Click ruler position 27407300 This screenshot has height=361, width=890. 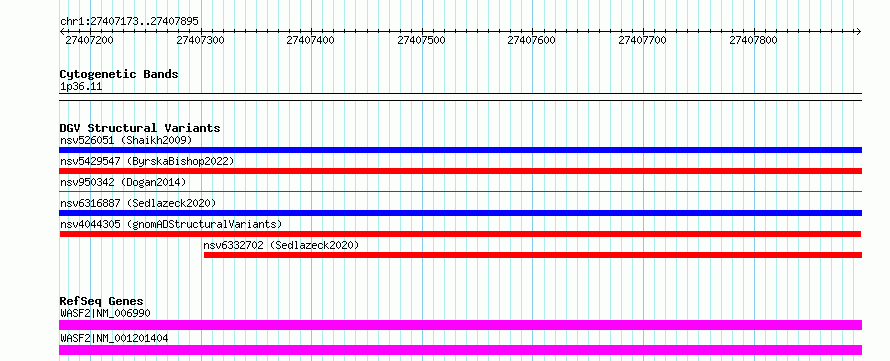point(200,40)
